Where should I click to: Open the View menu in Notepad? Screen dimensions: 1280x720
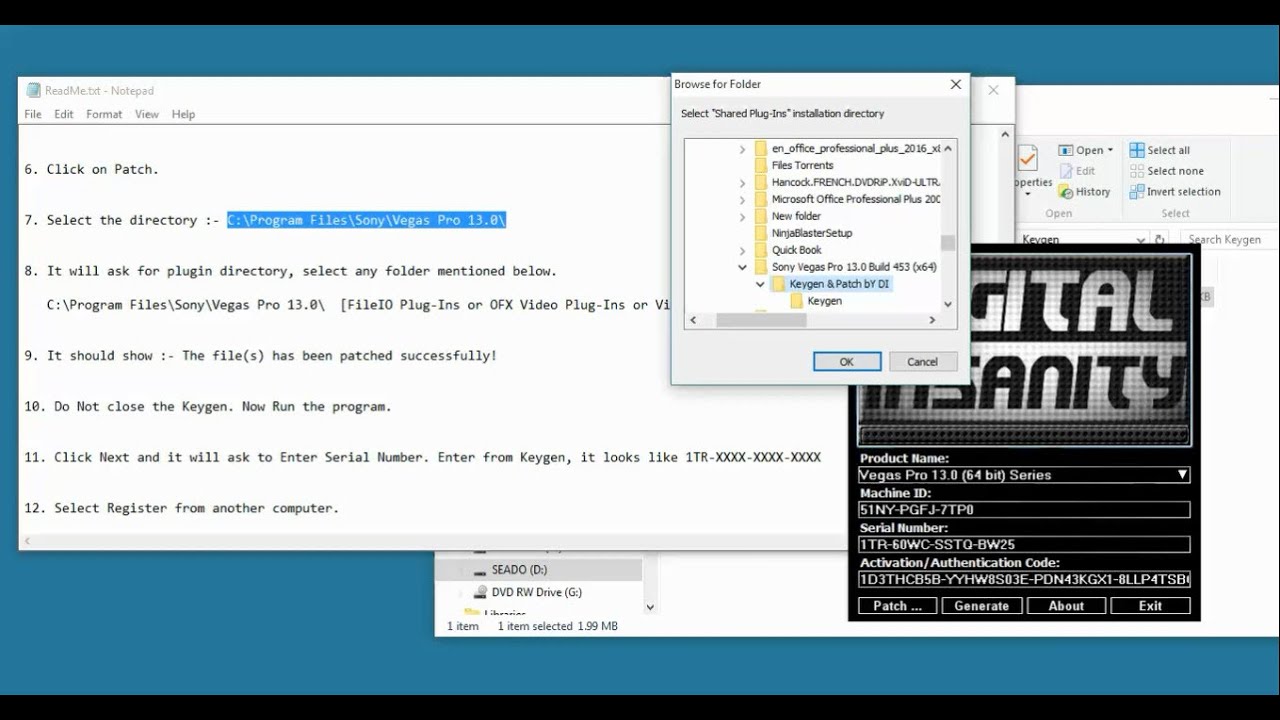147,114
